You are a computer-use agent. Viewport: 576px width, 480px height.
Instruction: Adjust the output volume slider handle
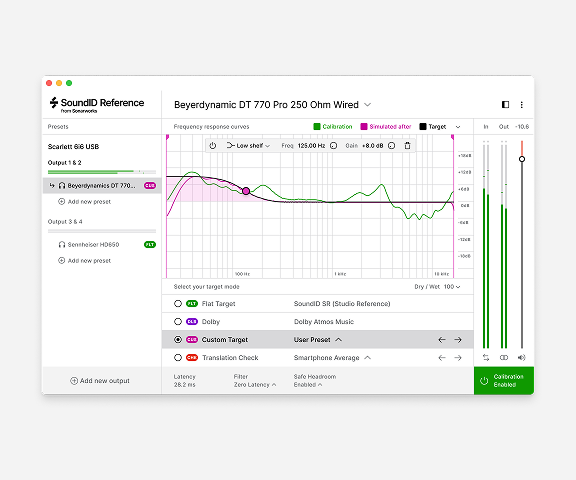522,159
